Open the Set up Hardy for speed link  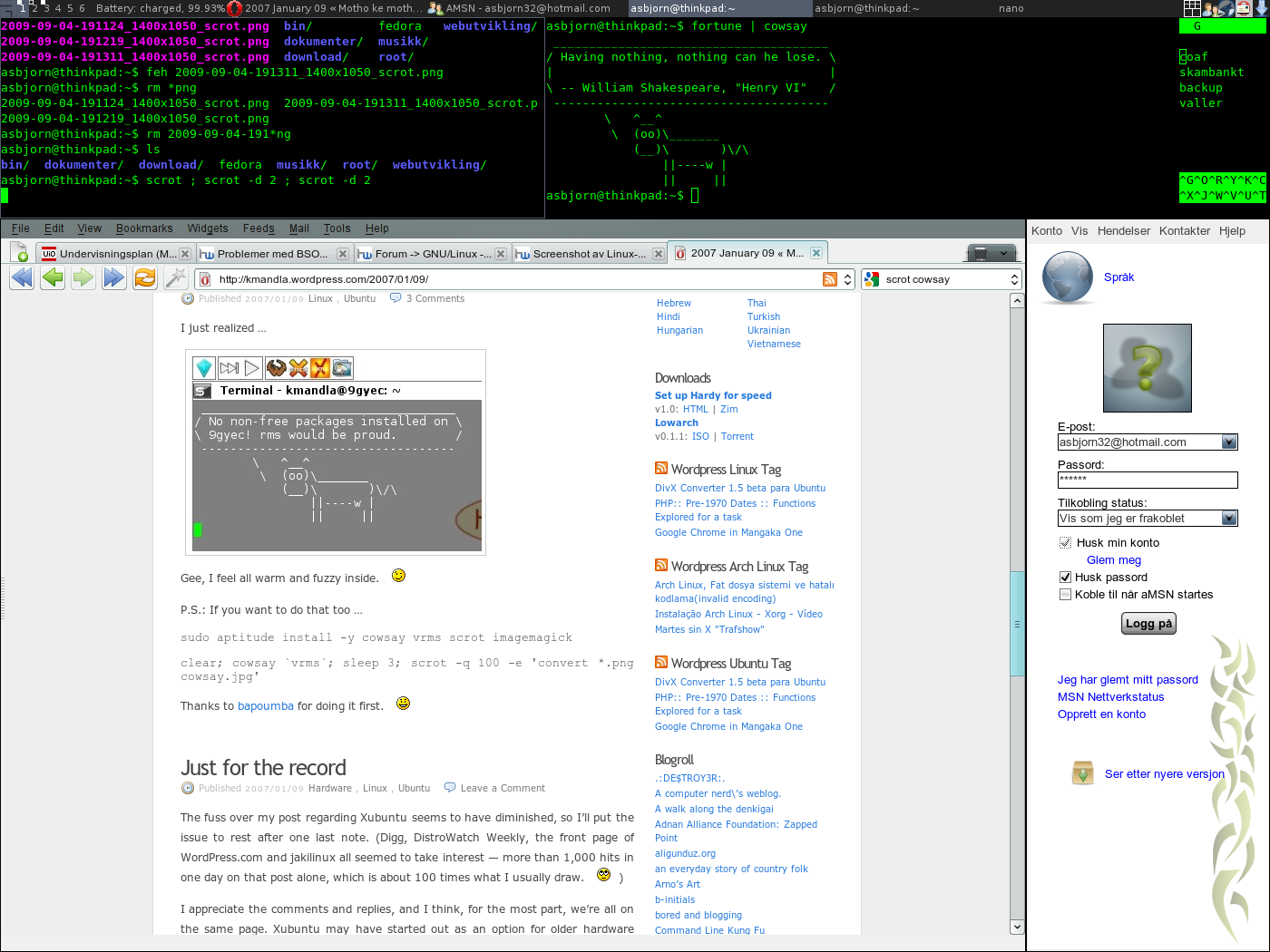tap(713, 395)
